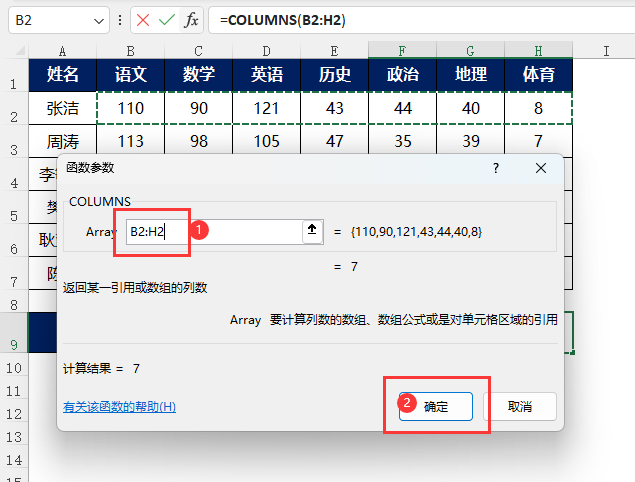Cancel formula entry with the red X
The image size is (635, 482).
coord(143,20)
